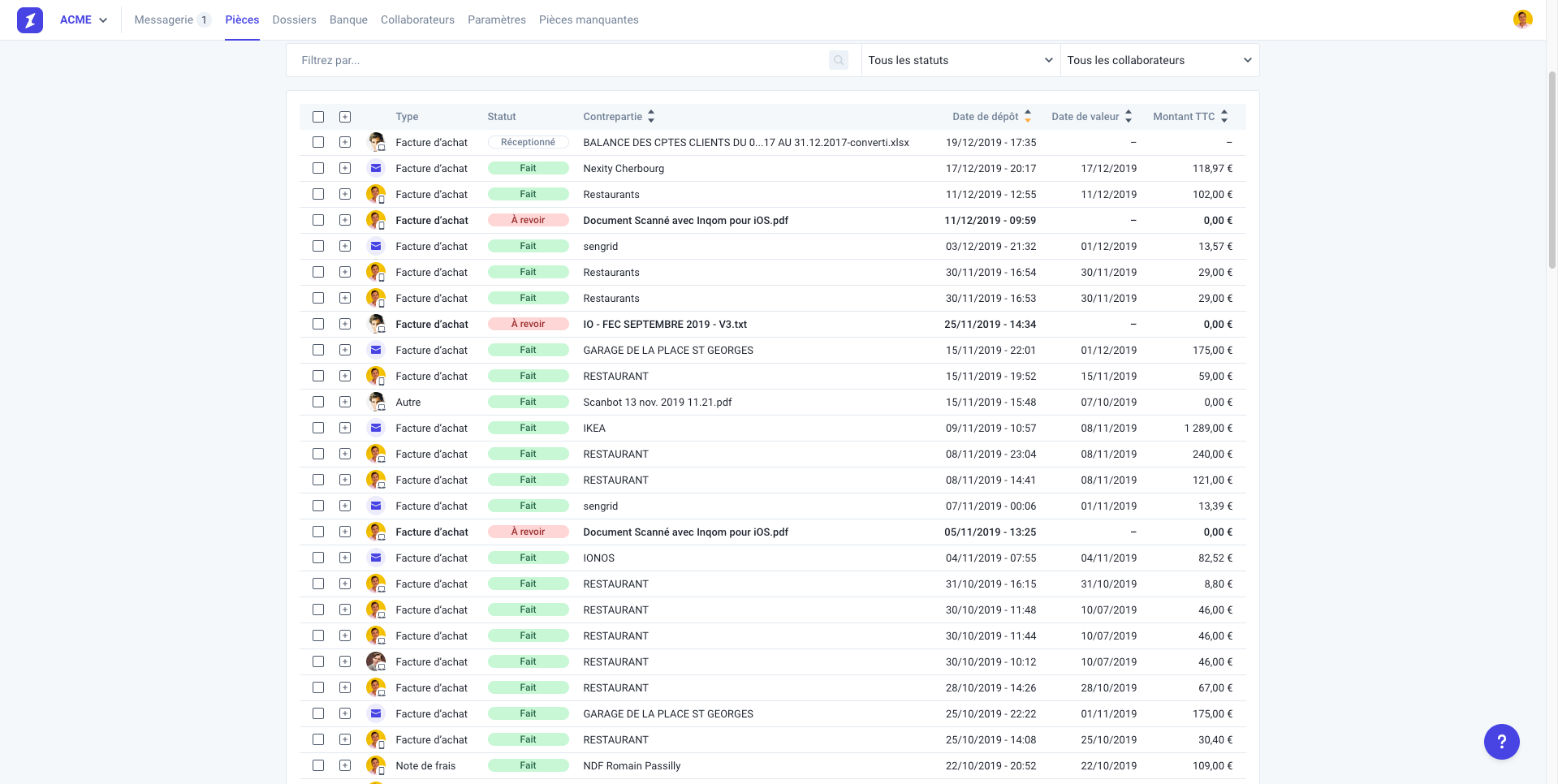Sort by Contrepartie column arrows
Viewport: 1558px width, 784px height.
651,117
